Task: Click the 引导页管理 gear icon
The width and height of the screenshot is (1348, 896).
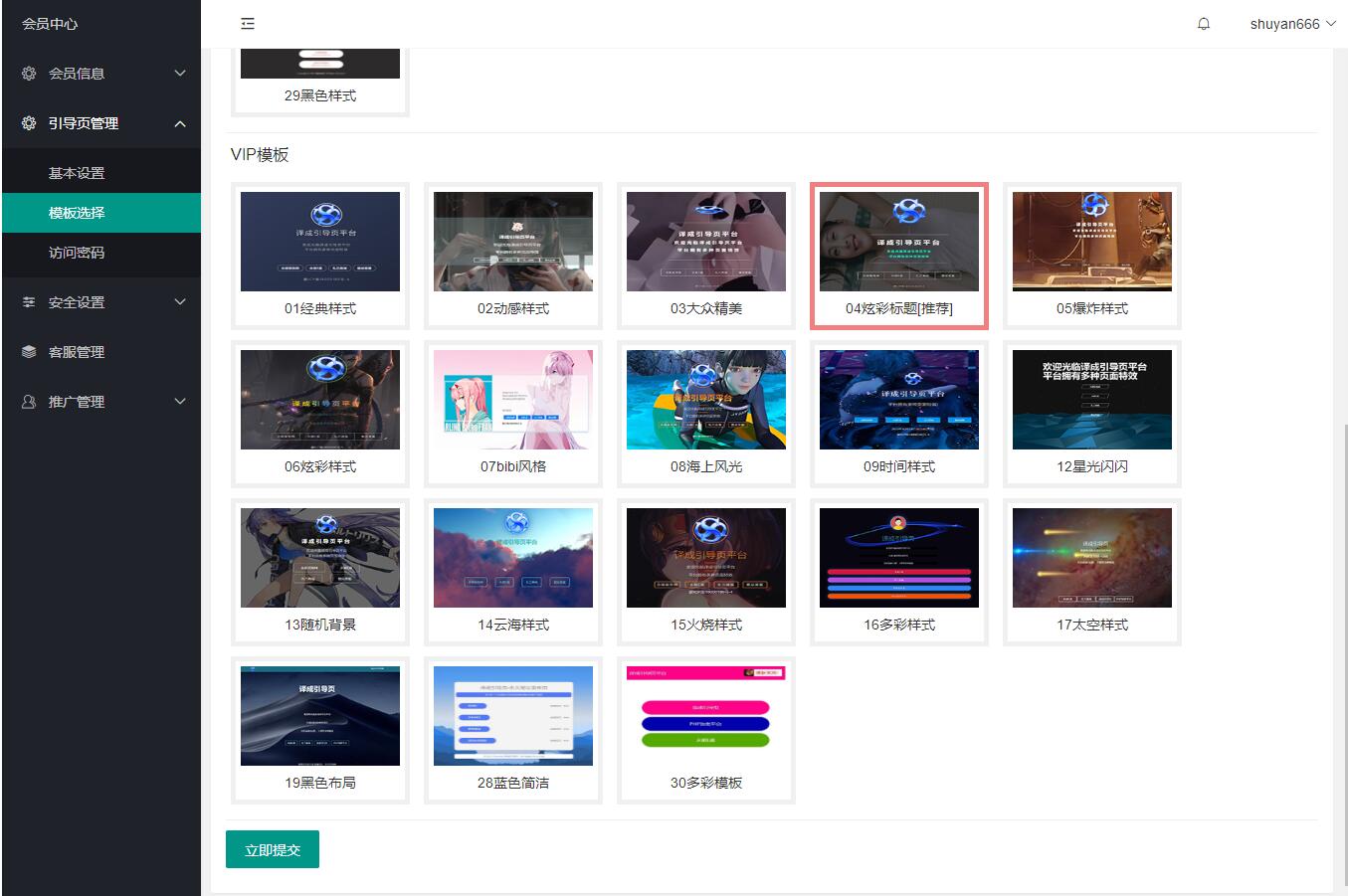Action: tap(29, 123)
